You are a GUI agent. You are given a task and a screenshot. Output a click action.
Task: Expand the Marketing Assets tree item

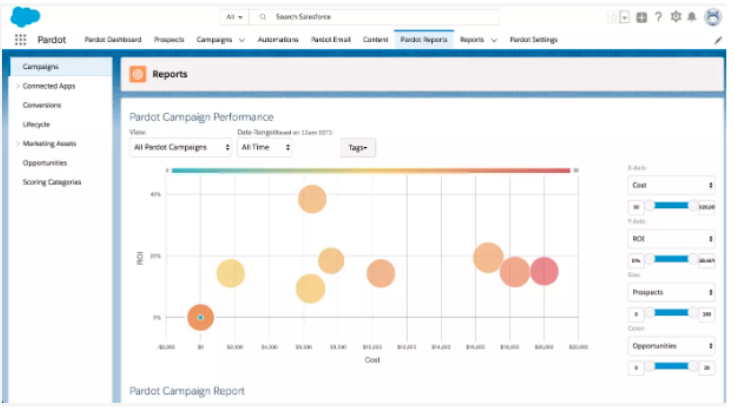[18, 144]
